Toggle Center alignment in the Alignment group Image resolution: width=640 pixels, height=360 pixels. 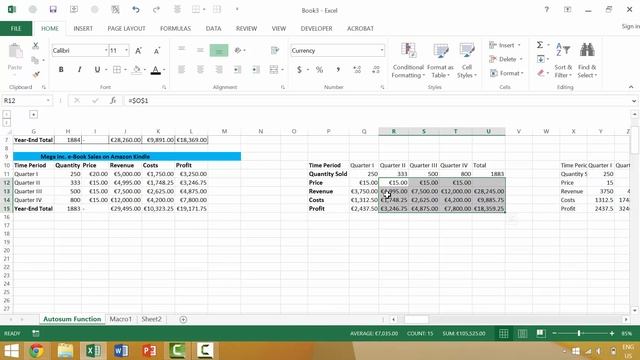tap(200, 70)
